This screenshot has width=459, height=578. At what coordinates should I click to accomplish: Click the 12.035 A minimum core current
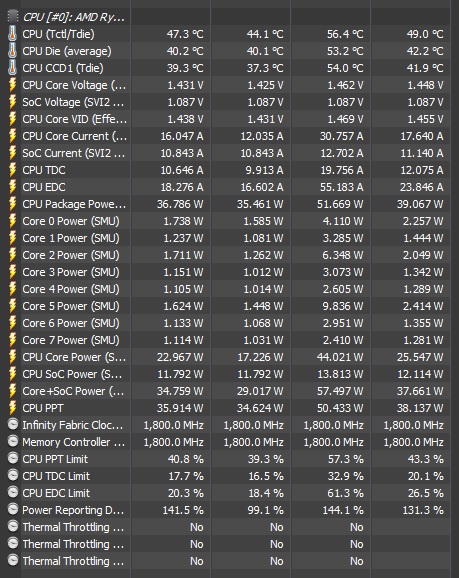[262, 136]
